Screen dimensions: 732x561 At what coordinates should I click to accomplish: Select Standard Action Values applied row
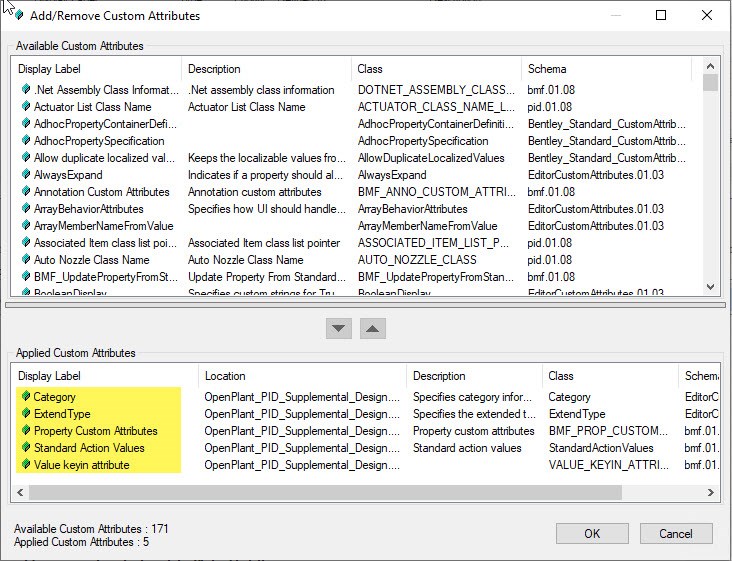point(89,448)
